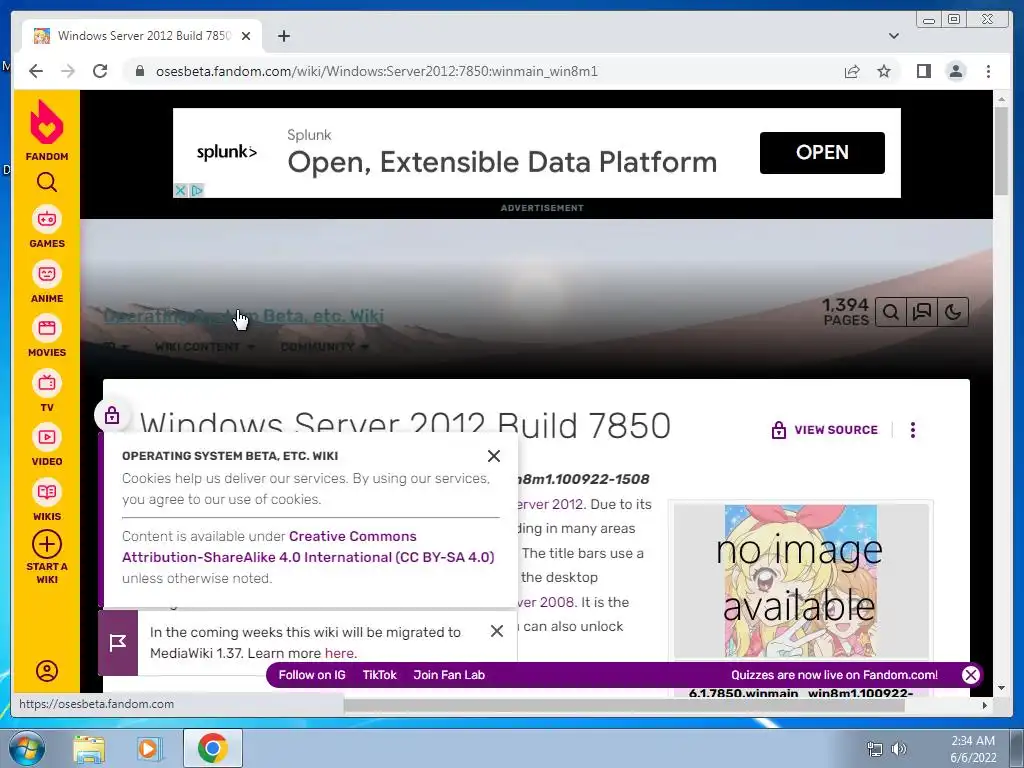Viewport: 1024px width, 768px height.
Task: Open a new tab with plus button
Action: 283,36
